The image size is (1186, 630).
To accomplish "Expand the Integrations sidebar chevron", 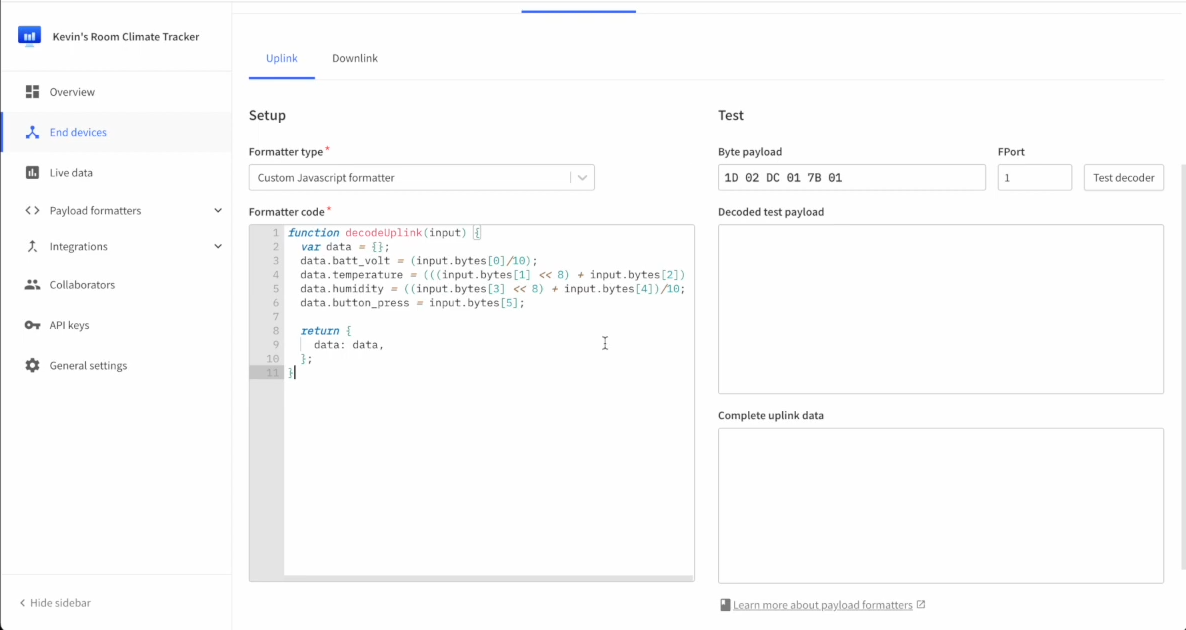I will pos(218,247).
